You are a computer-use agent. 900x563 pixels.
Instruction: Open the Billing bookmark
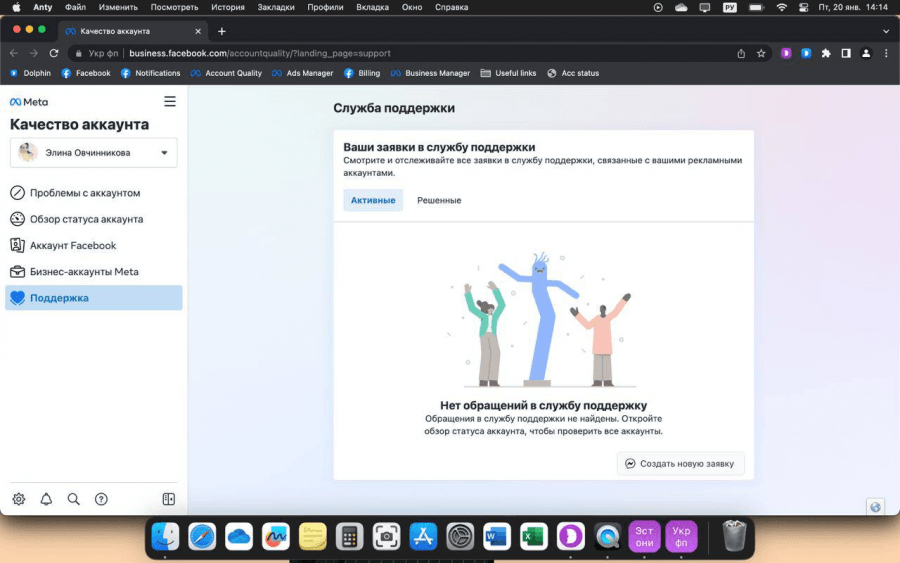(x=362, y=73)
